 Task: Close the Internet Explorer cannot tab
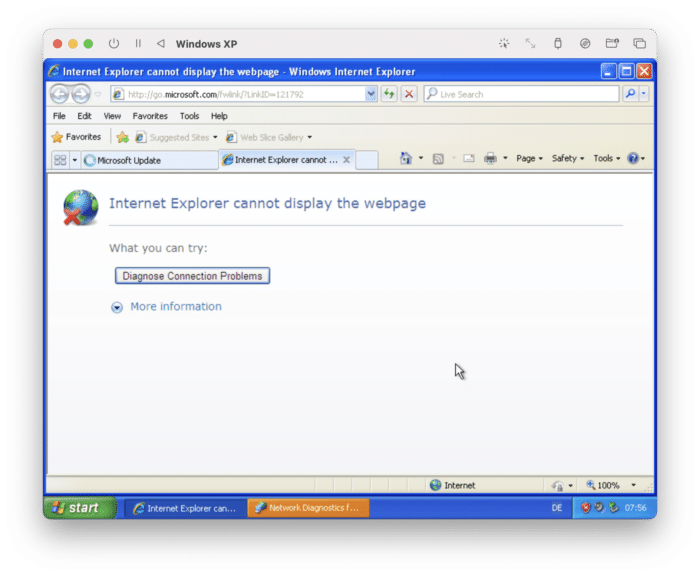pyautogui.click(x=346, y=160)
